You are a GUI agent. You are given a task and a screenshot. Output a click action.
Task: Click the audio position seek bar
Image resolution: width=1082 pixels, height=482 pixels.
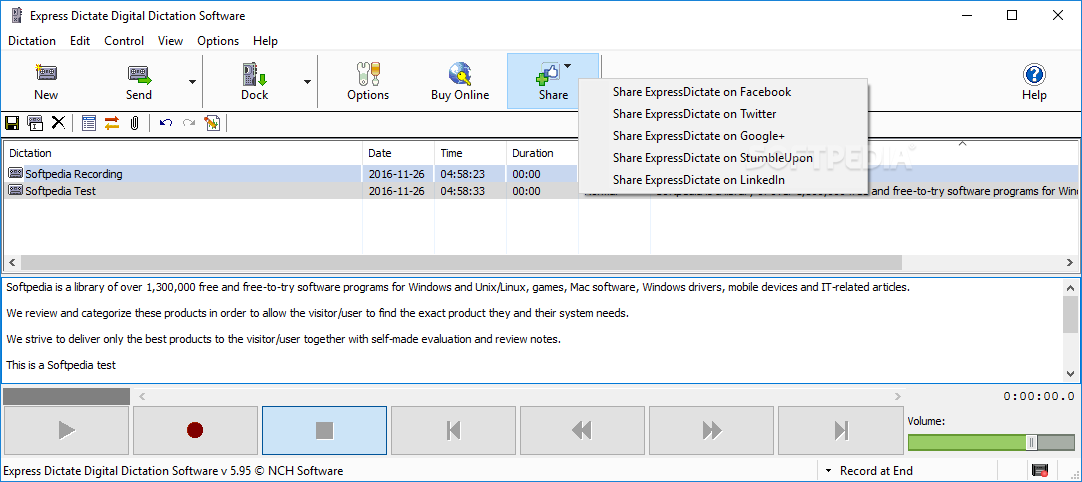click(x=519, y=396)
